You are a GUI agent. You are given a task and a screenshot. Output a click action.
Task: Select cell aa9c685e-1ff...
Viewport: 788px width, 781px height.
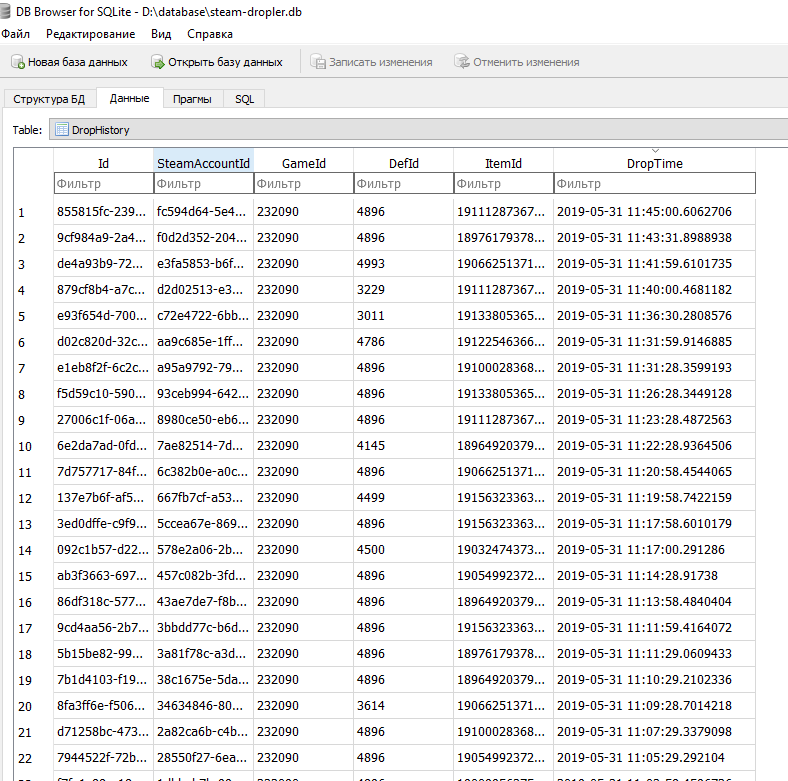pos(203,342)
